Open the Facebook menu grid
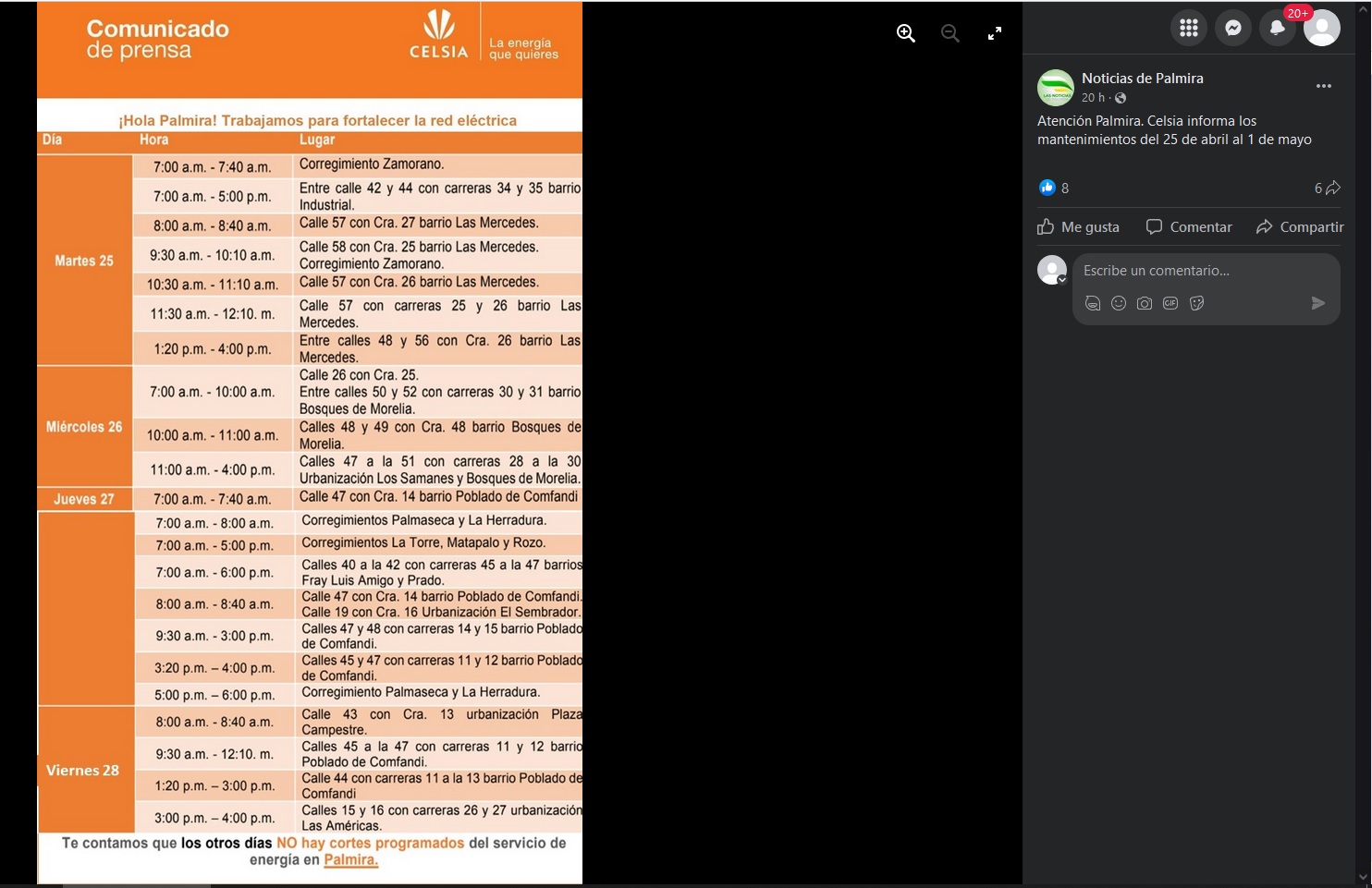Viewport: 1372px width, 888px height. tap(1189, 28)
